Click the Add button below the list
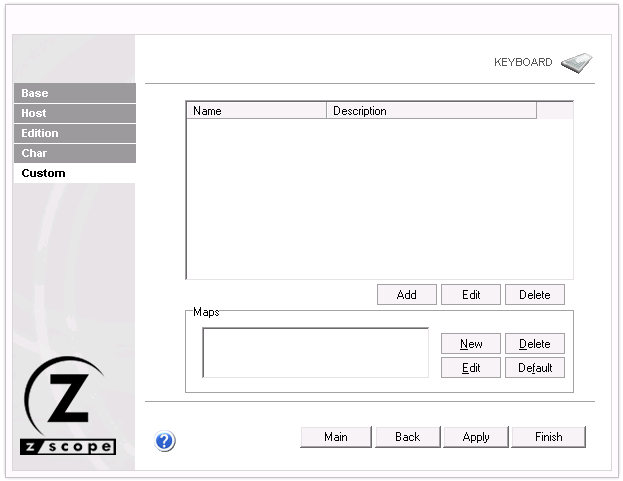Viewport: 623px width, 481px height. click(406, 295)
